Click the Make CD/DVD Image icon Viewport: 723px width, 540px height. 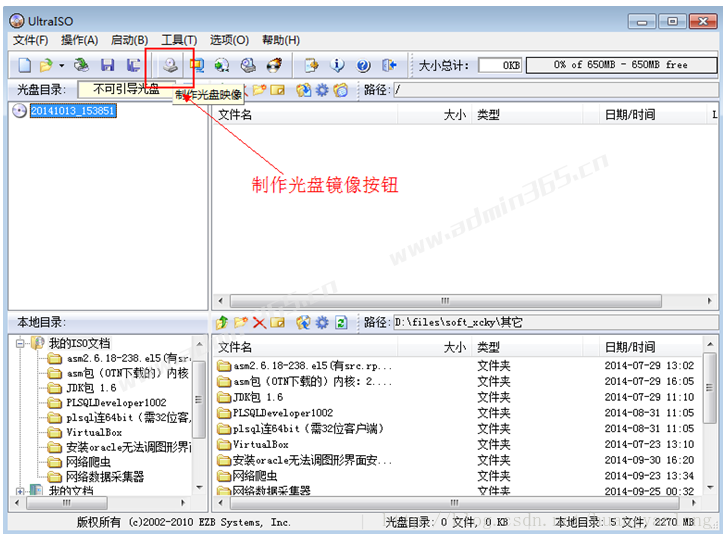point(170,65)
